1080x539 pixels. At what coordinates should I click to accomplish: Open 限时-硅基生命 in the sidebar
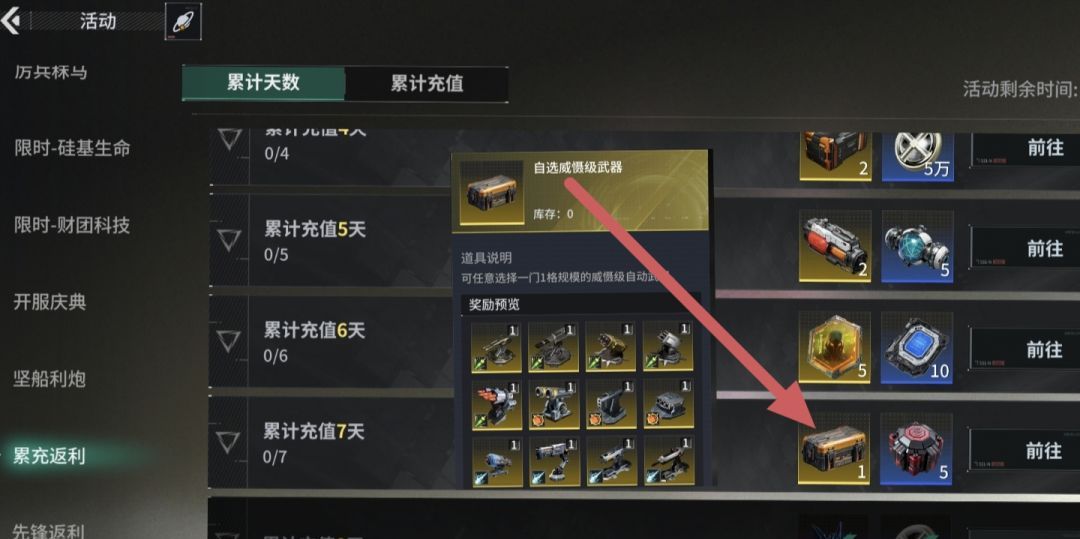[x=72, y=148]
